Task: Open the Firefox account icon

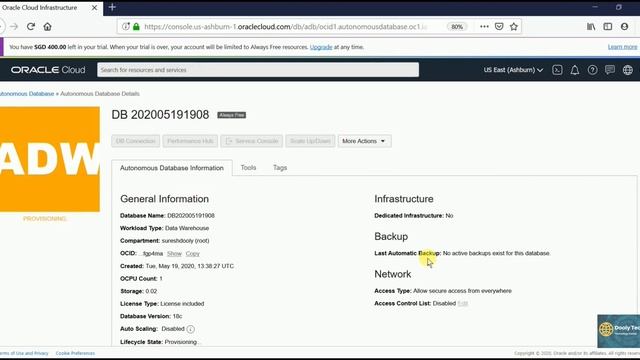Action: [624, 27]
